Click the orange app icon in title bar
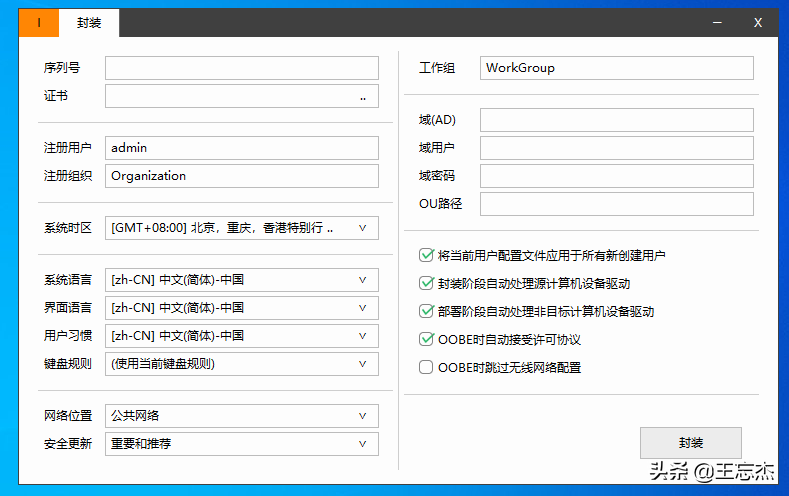Screen dimensions: 789x496 tap(39, 23)
